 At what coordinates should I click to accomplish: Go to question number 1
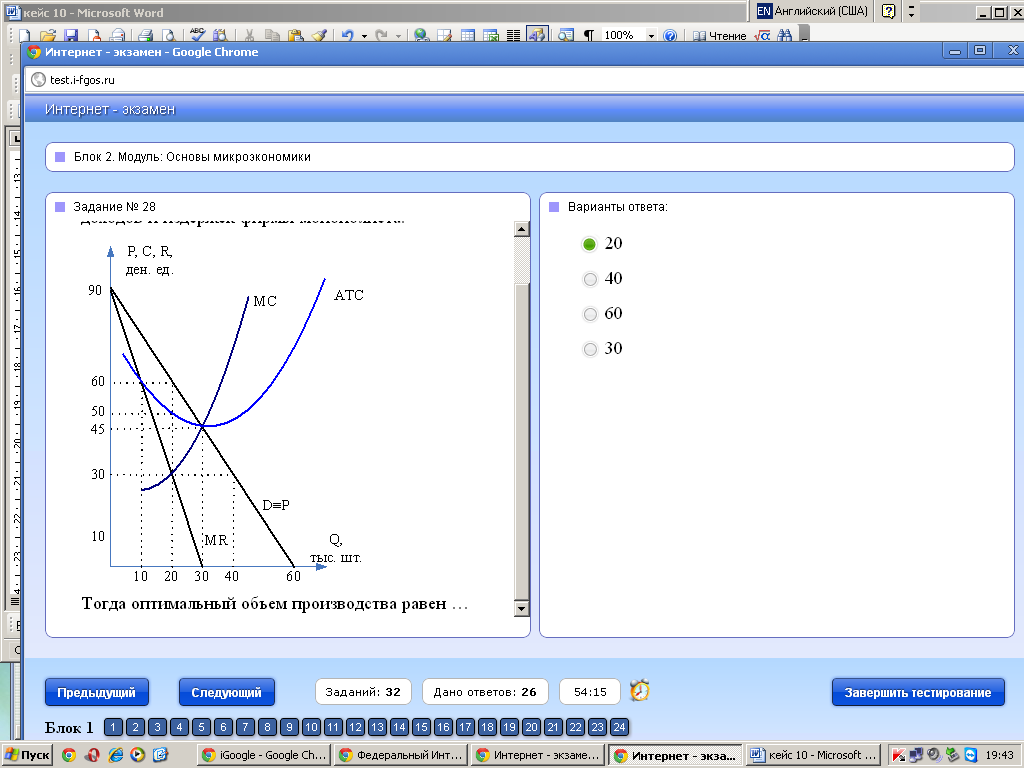coord(113,727)
